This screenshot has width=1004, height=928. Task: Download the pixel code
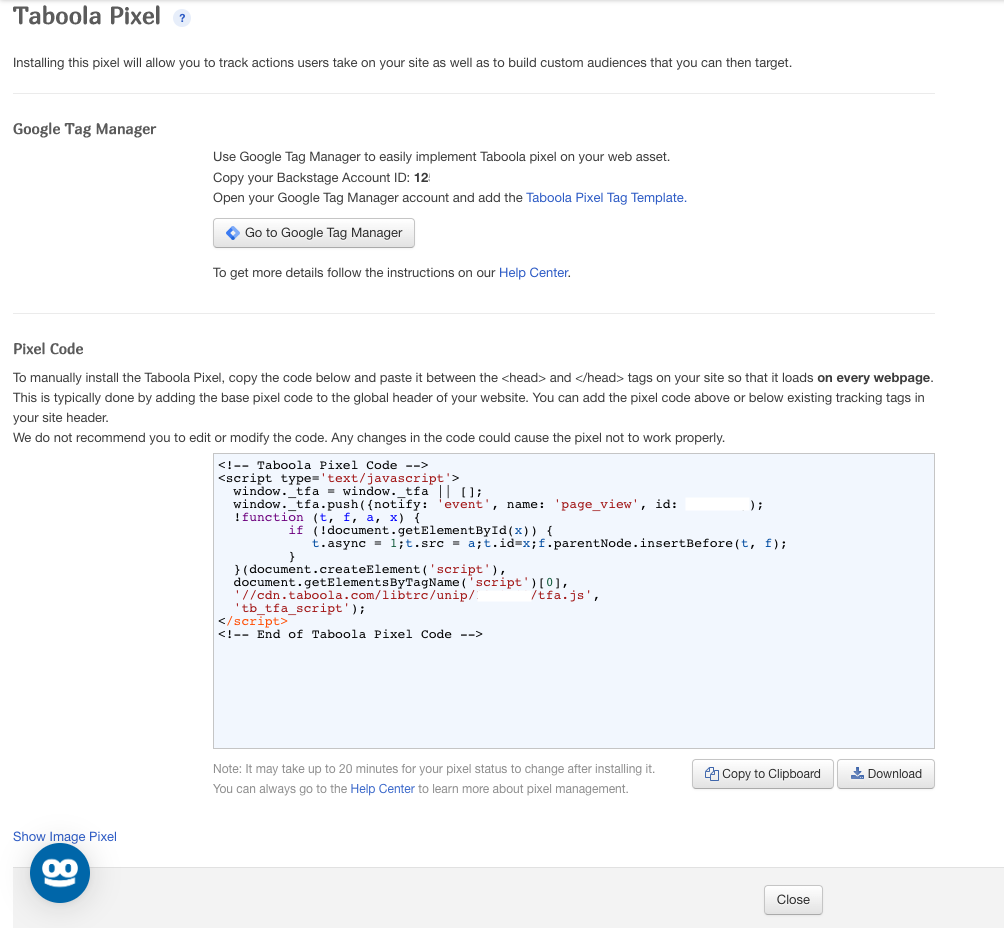point(886,774)
